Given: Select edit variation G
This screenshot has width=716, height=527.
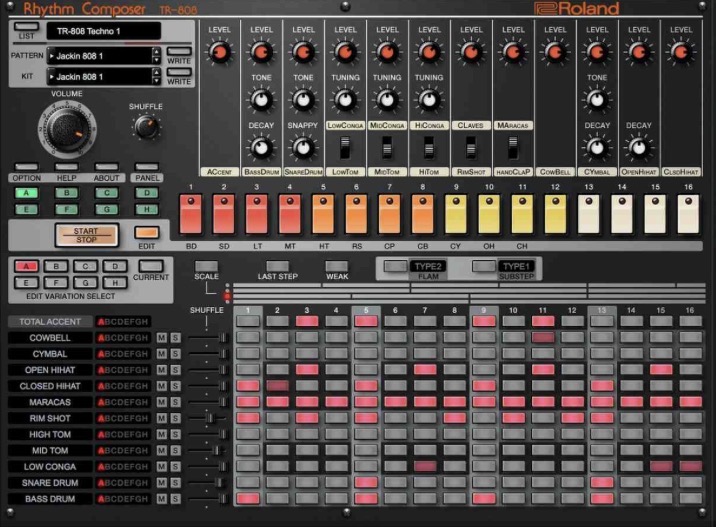Looking at the screenshot, I should tap(85, 283).
